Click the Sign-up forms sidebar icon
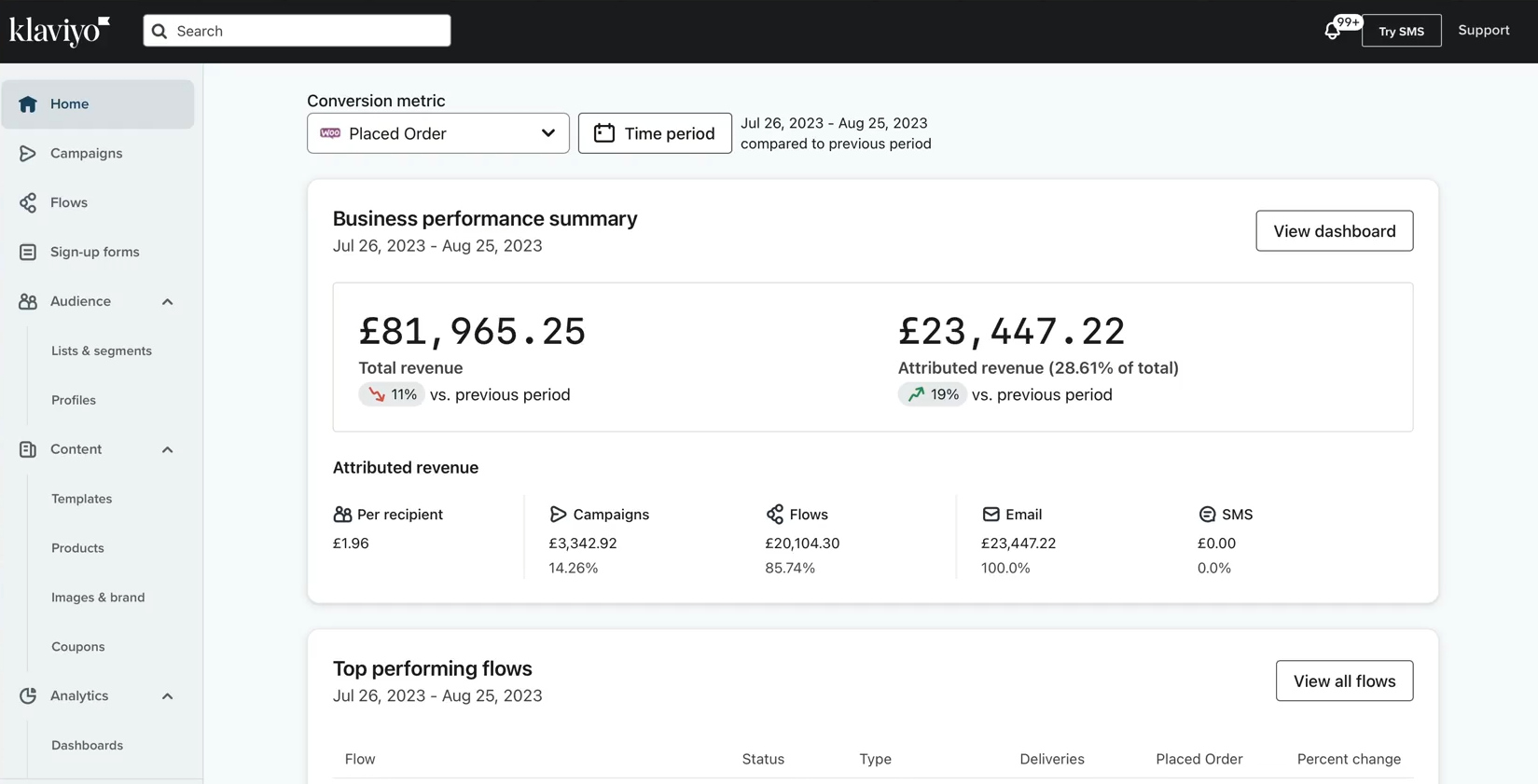This screenshot has height=784, width=1538. 28,252
